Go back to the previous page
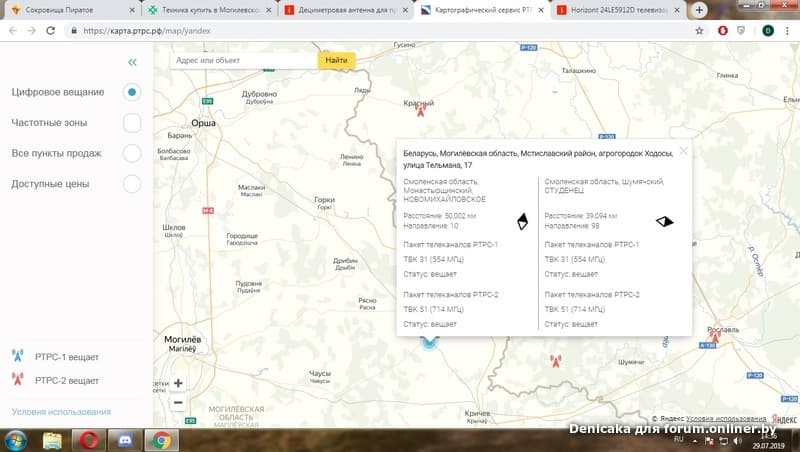The image size is (800, 452). (13, 31)
